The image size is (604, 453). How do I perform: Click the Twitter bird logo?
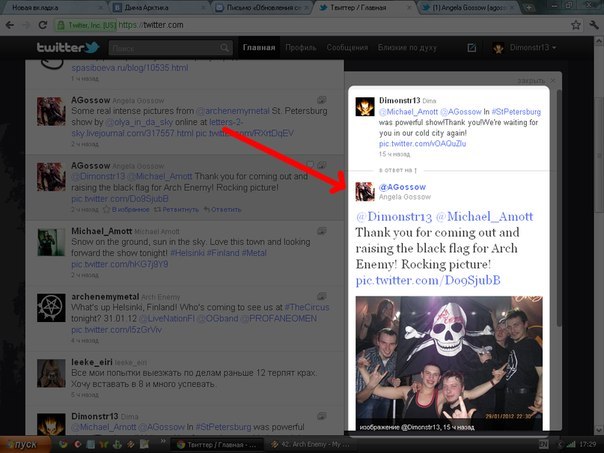[x=92, y=48]
